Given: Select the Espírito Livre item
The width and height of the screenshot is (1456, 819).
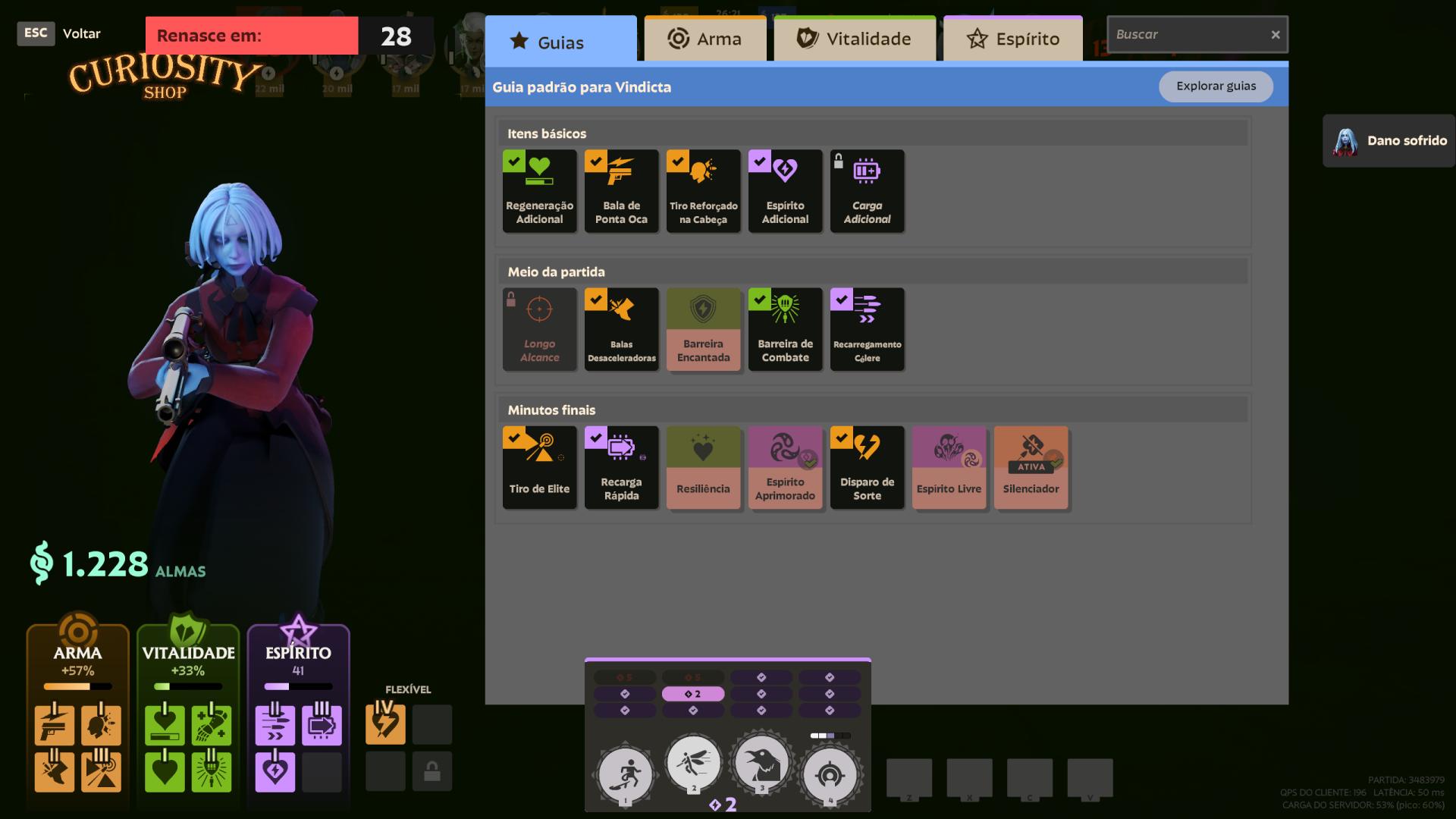Looking at the screenshot, I should click(x=949, y=467).
